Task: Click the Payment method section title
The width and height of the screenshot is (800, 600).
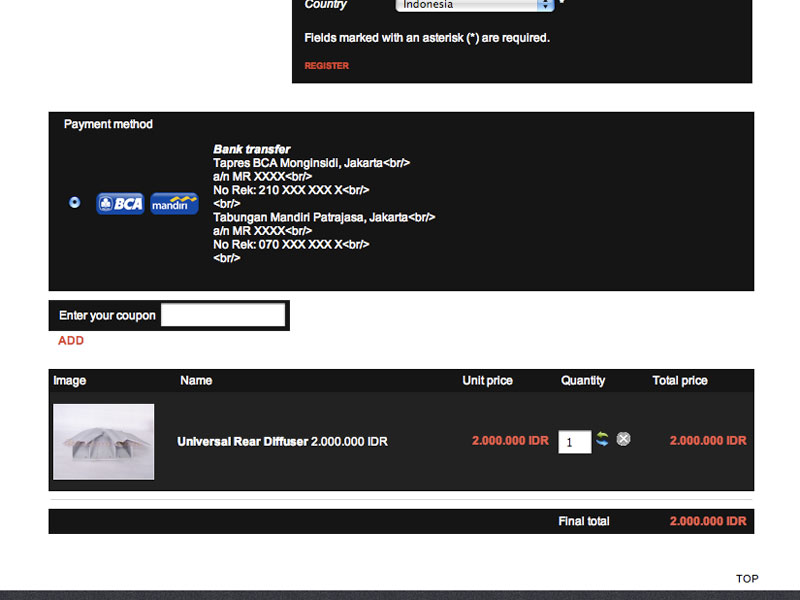Action: click(x=108, y=124)
